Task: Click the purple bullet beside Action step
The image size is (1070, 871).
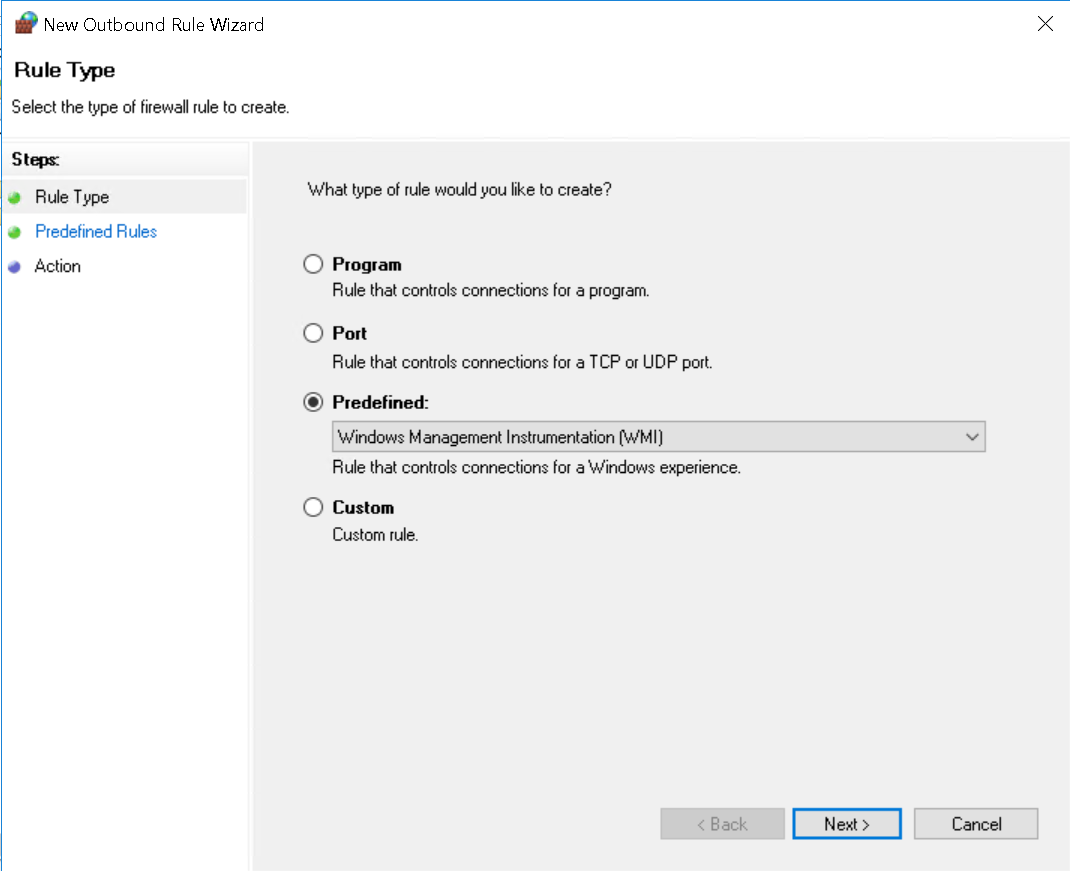Action: [14, 267]
